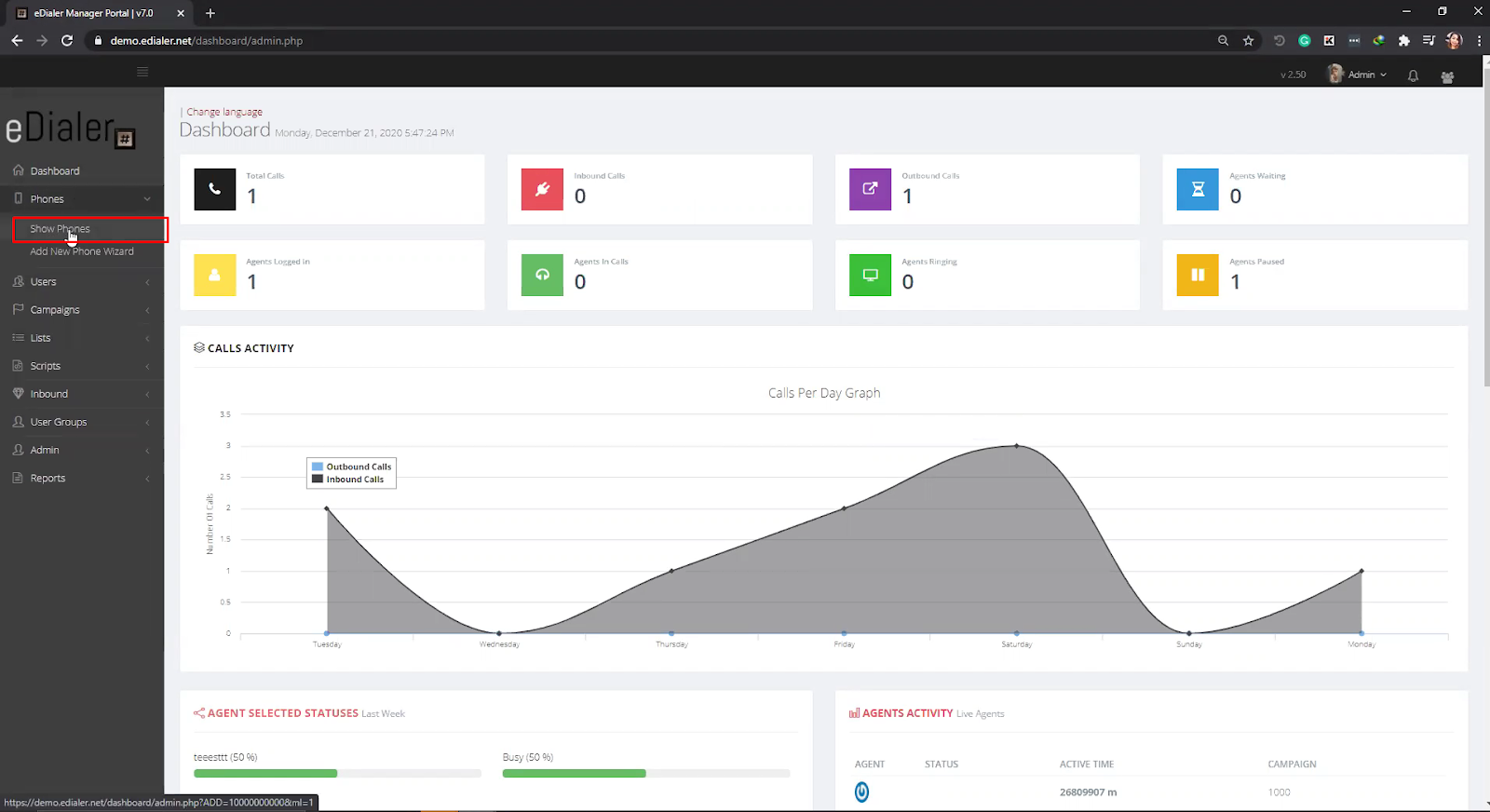Expand the User Groups sidebar menu
The height and width of the screenshot is (812, 1490).
[x=82, y=422]
